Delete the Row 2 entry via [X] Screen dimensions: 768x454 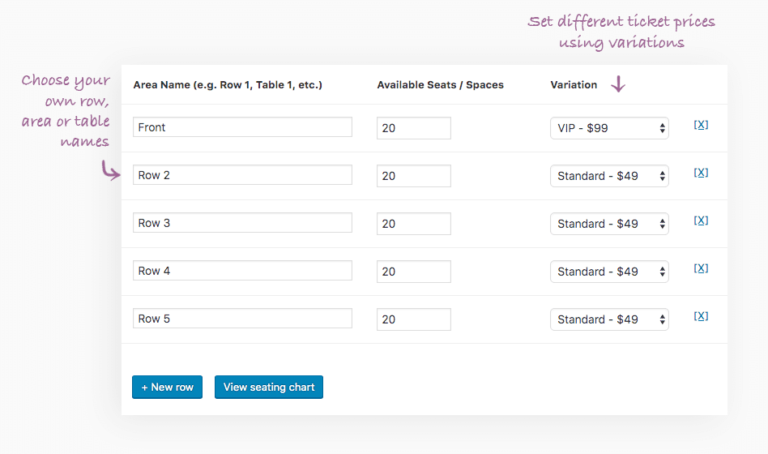click(701, 173)
